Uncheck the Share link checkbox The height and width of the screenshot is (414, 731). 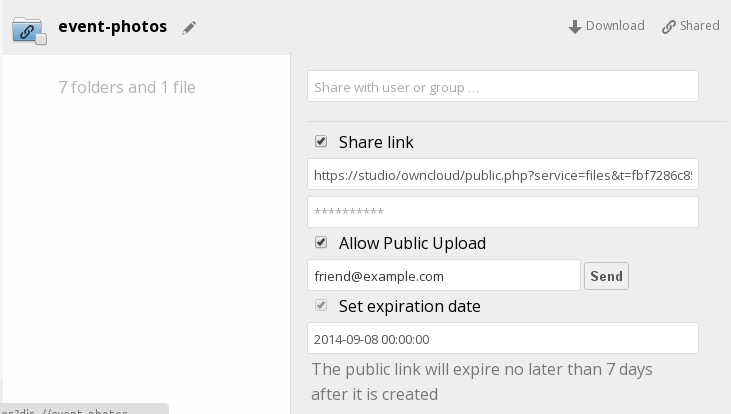pyautogui.click(x=321, y=142)
